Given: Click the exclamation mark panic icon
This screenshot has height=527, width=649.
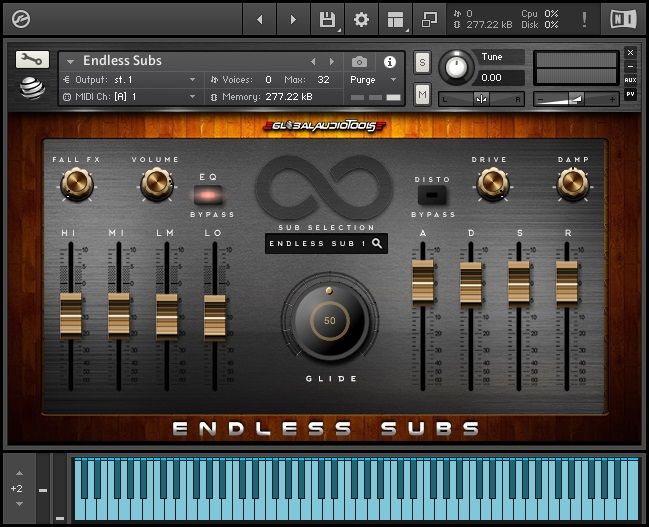Looking at the screenshot, I should (x=584, y=19).
